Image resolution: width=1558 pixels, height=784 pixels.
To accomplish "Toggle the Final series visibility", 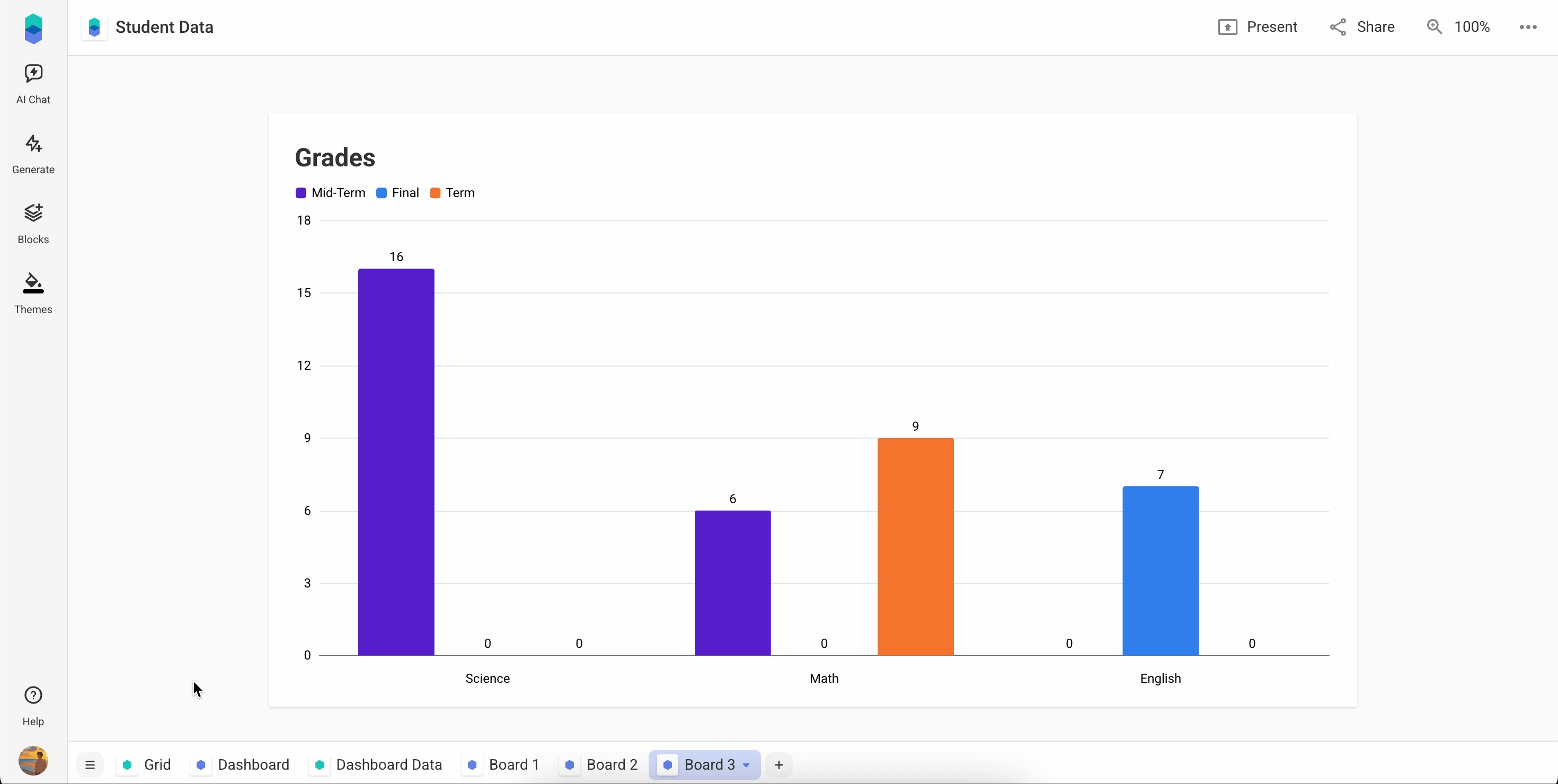I will coord(397,192).
